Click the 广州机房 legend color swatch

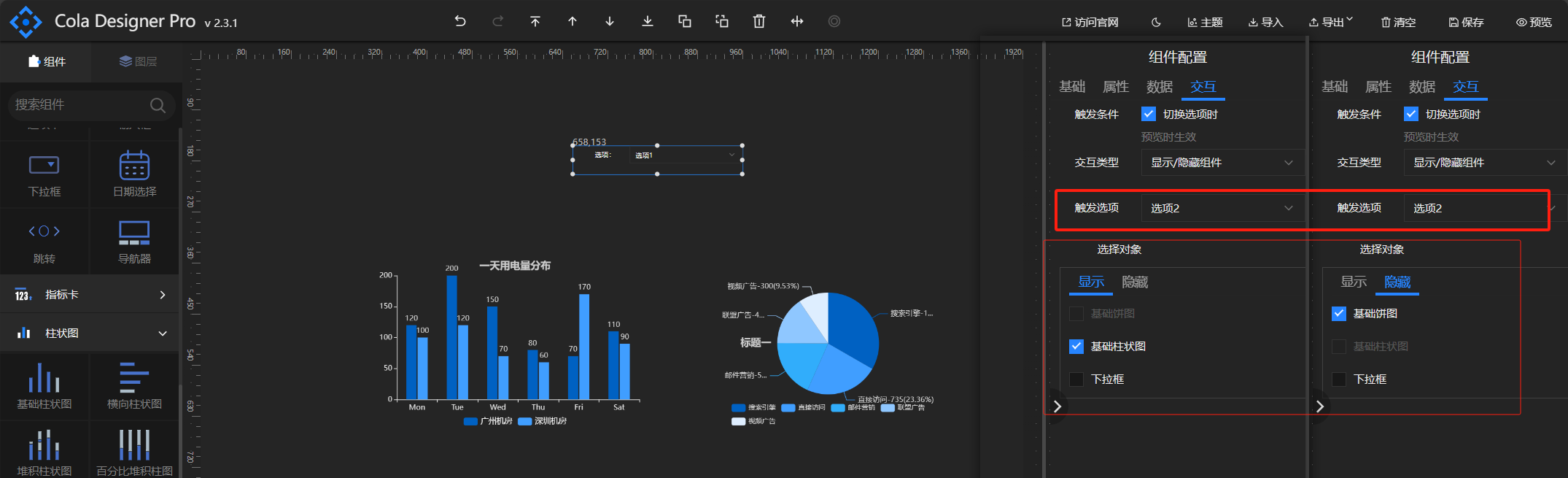(x=470, y=421)
